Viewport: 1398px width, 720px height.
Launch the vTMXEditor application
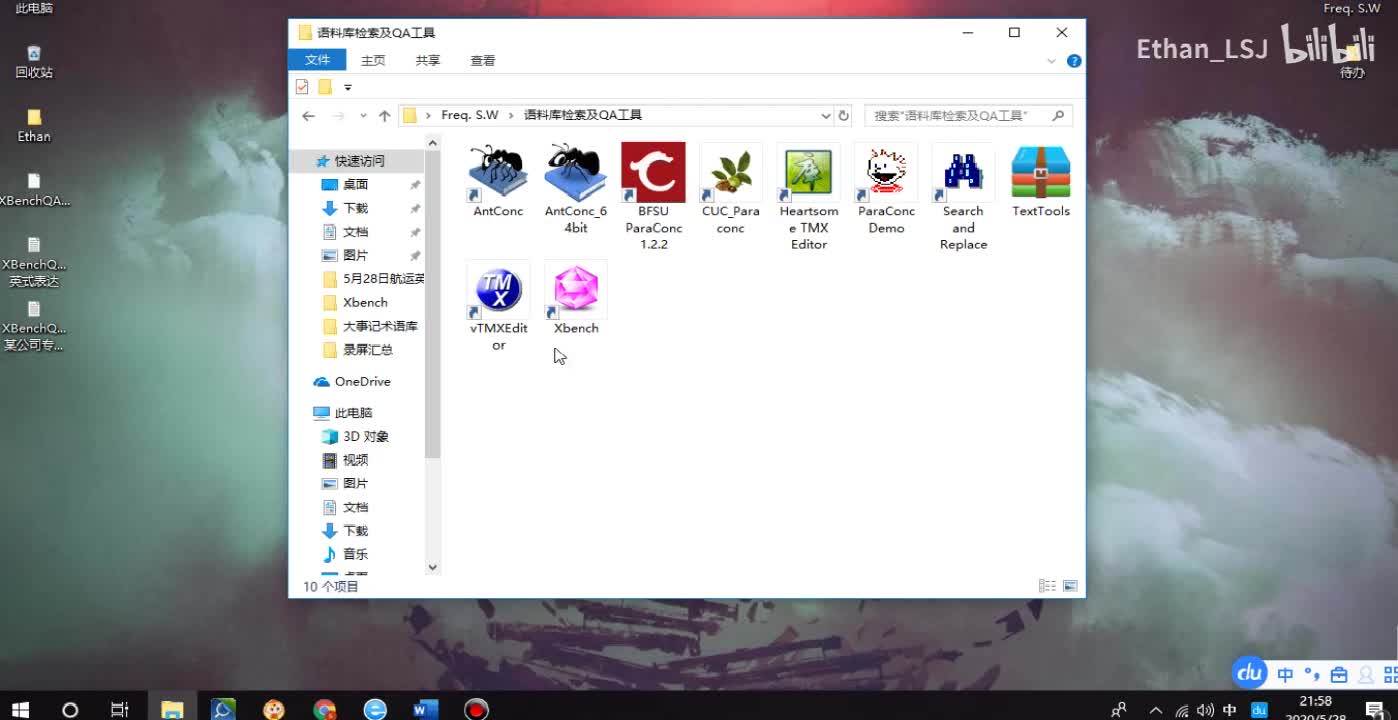point(497,290)
